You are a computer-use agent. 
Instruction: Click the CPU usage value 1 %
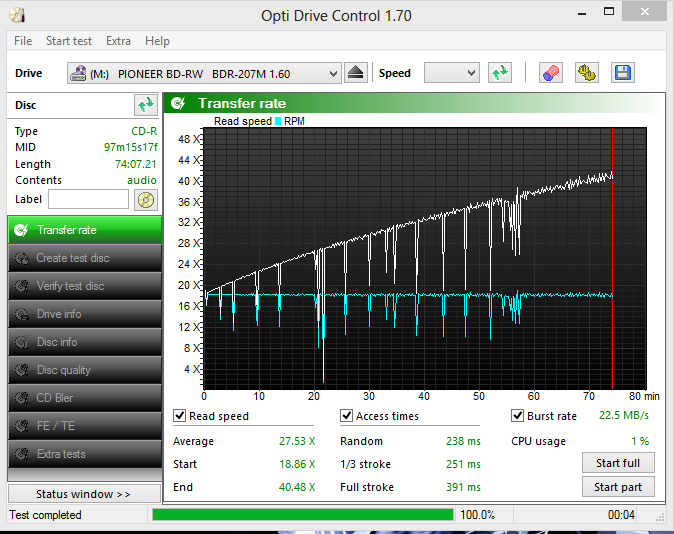click(640, 441)
